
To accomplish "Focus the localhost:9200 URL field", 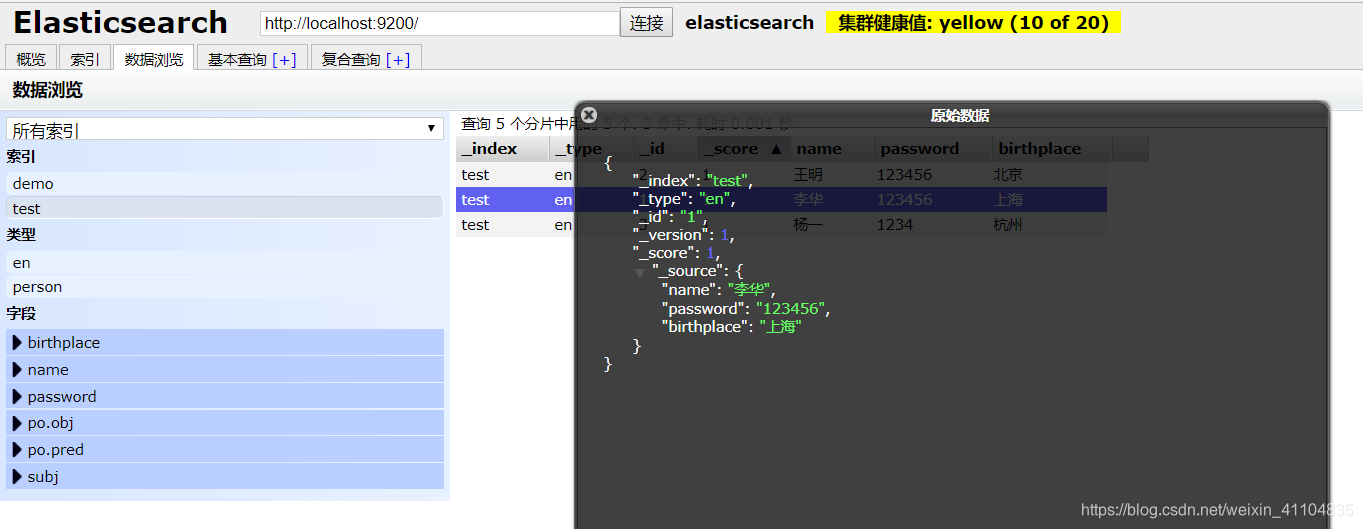I will [x=440, y=23].
